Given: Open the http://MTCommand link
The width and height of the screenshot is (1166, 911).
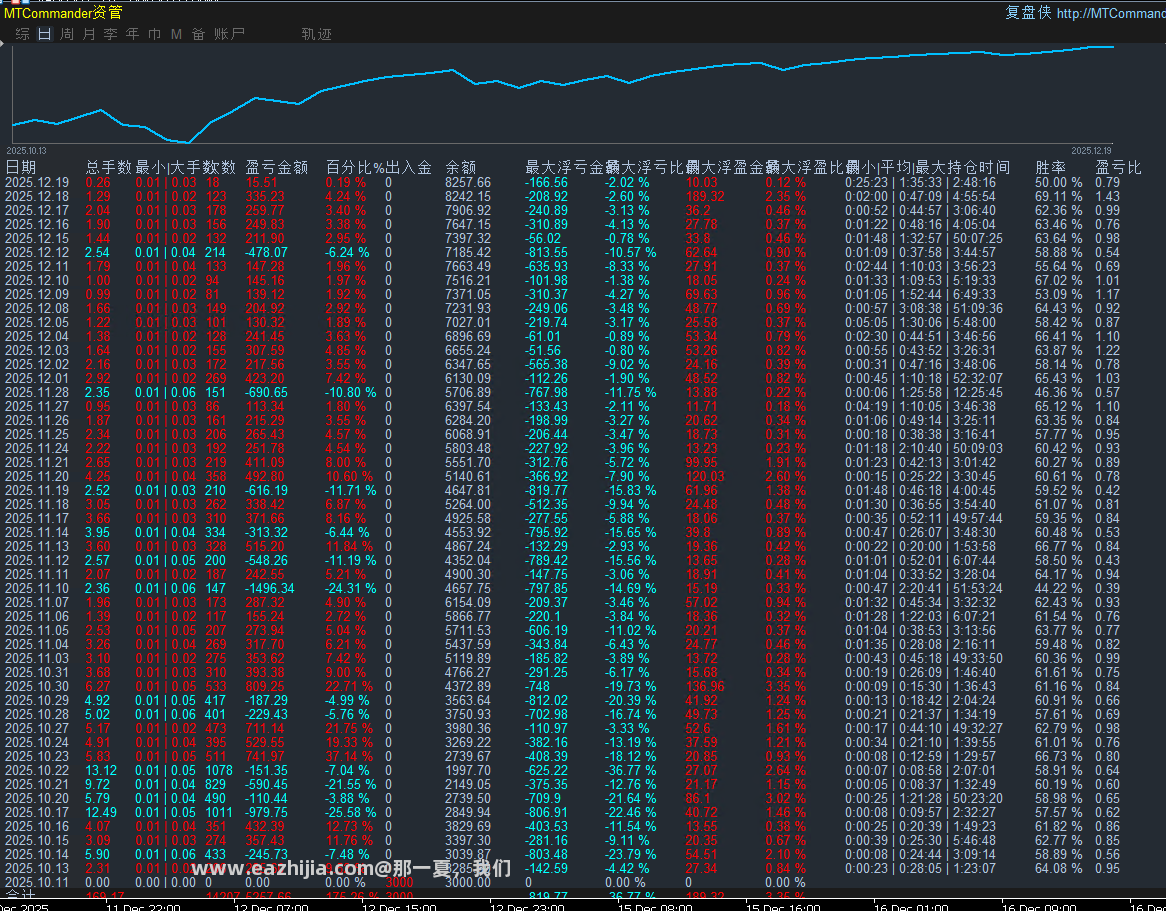Looking at the screenshot, I should (1111, 13).
